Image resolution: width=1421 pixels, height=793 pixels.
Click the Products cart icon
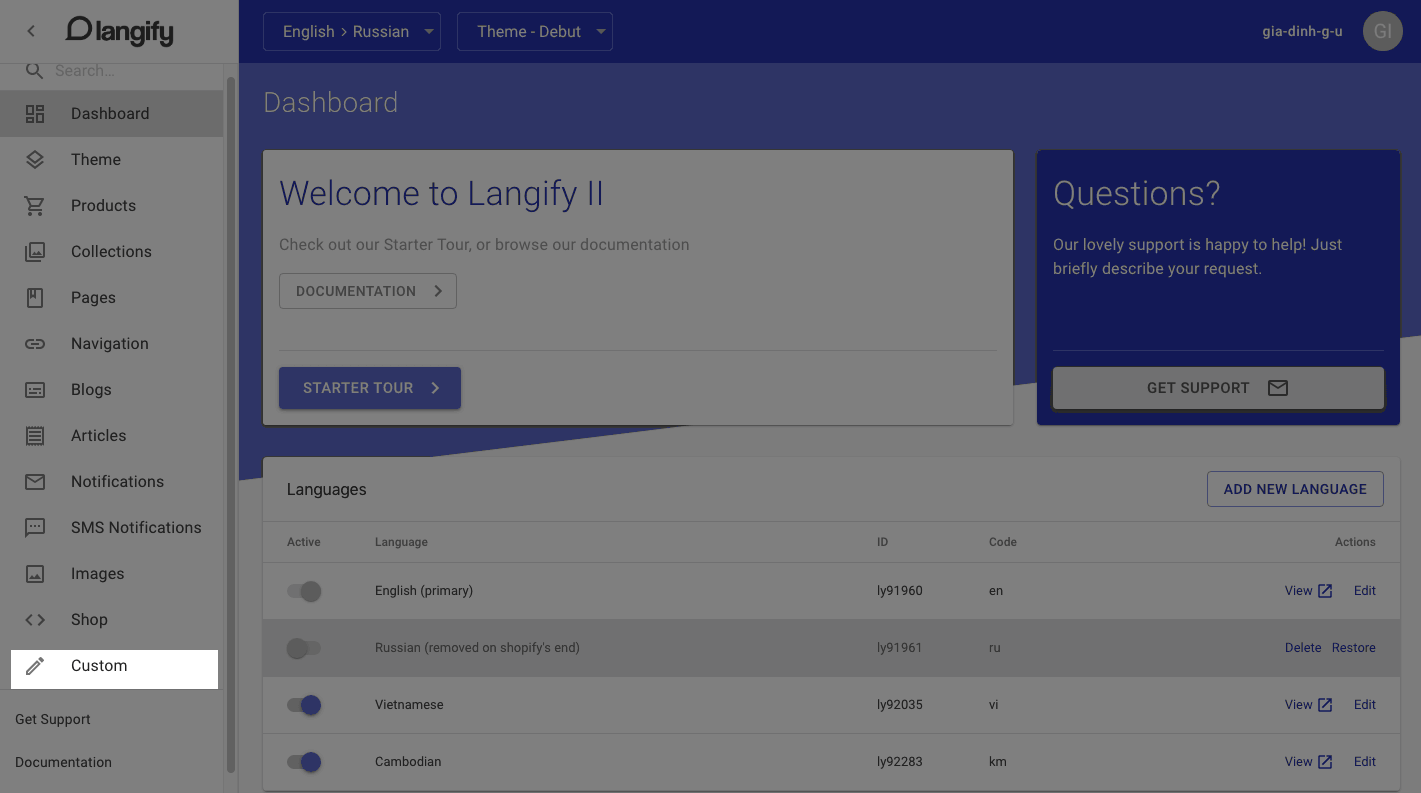[x=35, y=206]
